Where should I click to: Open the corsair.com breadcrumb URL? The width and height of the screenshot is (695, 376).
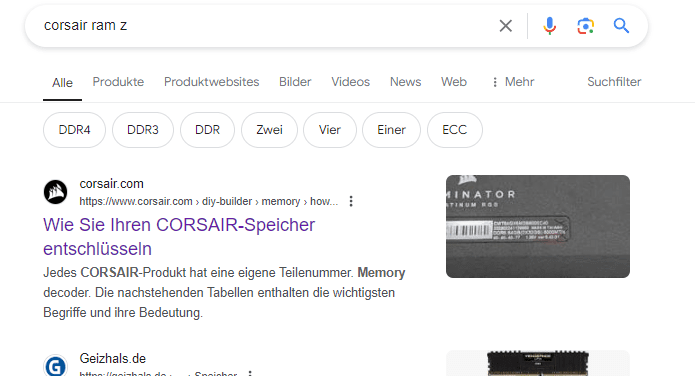pyautogui.click(x=209, y=201)
